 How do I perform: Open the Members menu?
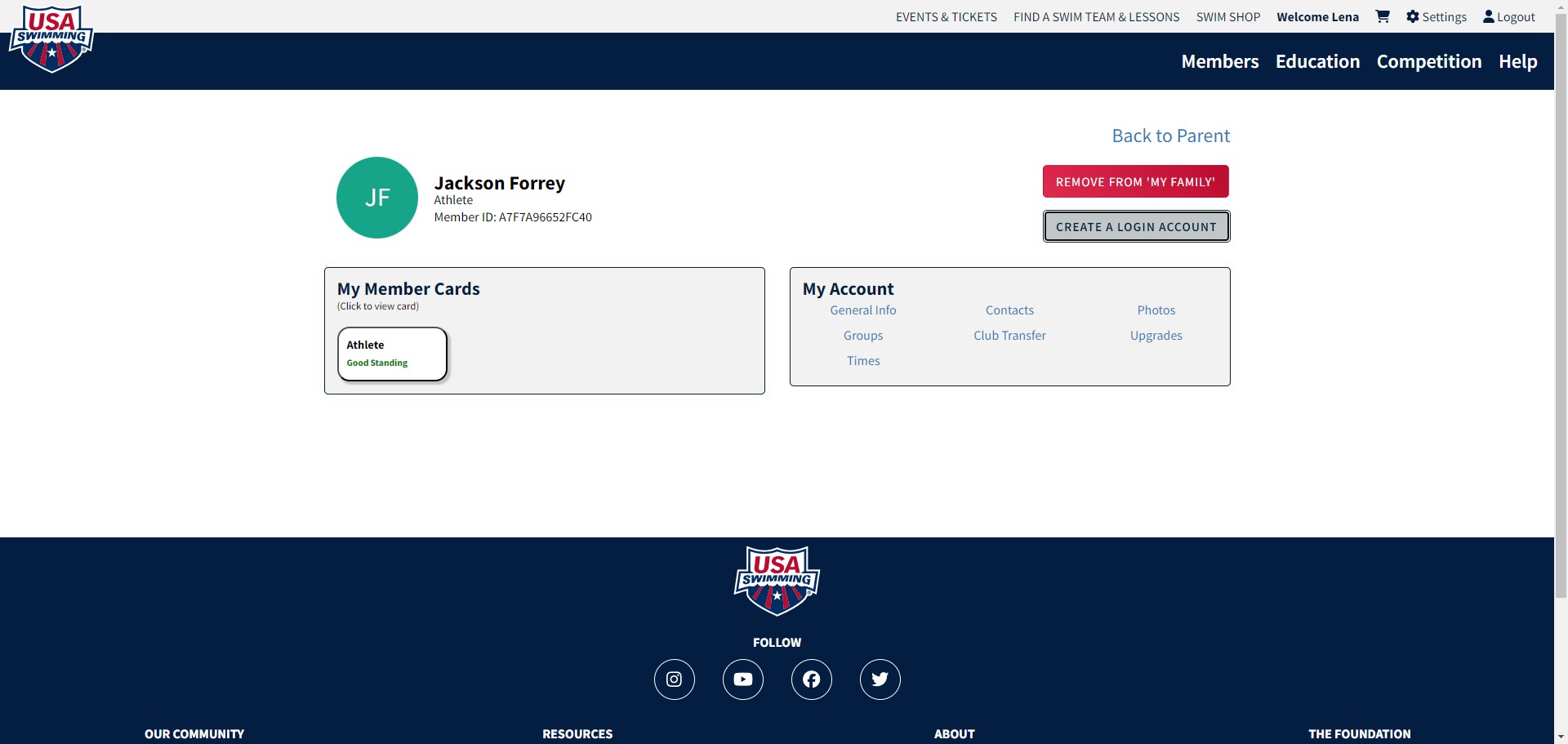tap(1219, 61)
